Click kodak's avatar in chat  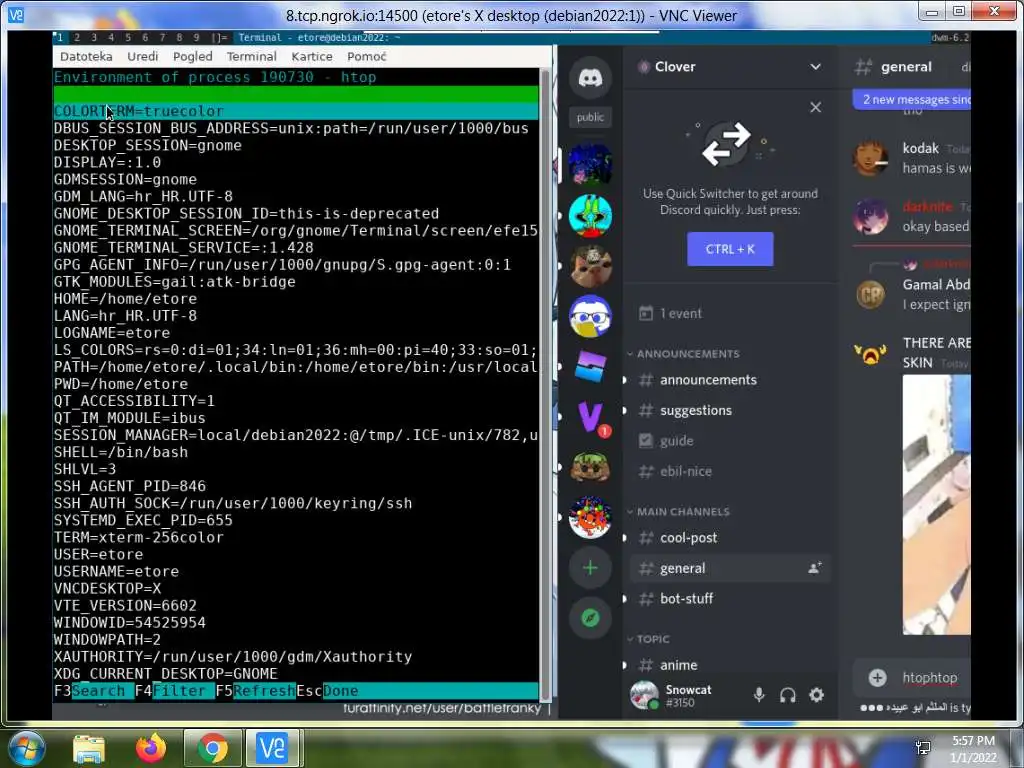tap(871, 157)
